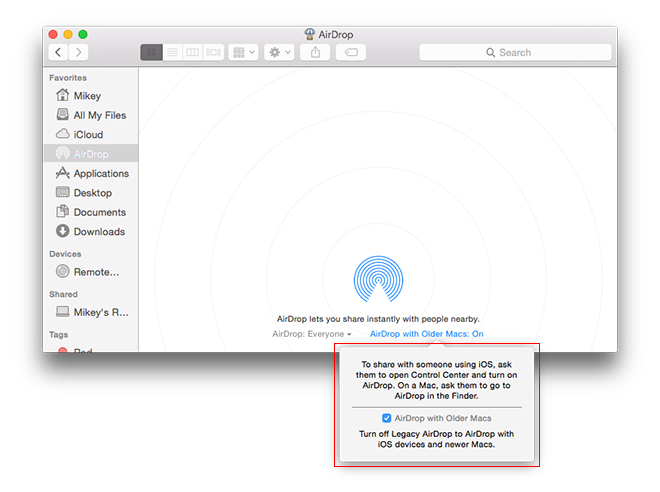Click AirDrop with Older Macs: On link

coord(426,334)
